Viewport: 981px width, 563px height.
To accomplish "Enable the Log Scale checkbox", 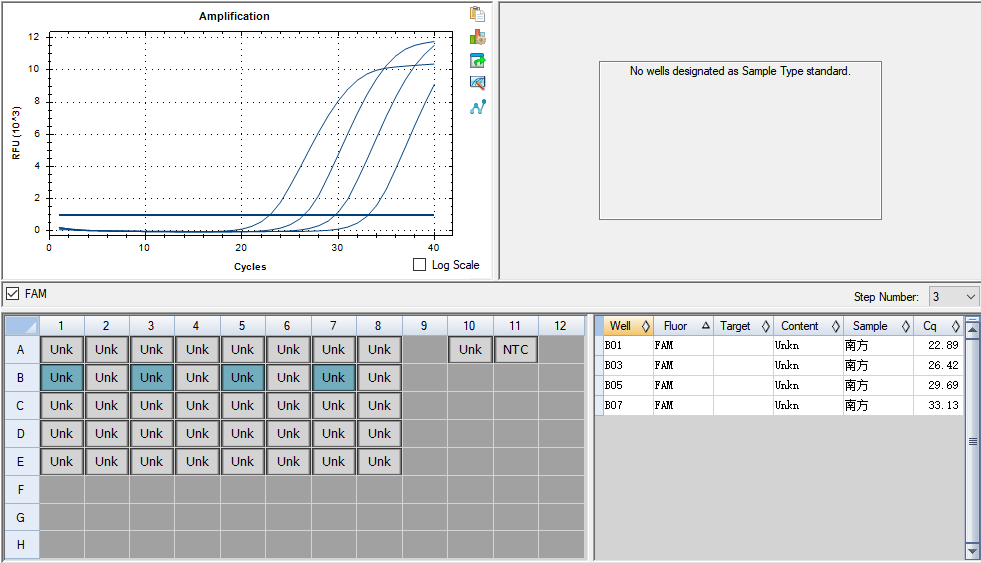I will click(419, 265).
